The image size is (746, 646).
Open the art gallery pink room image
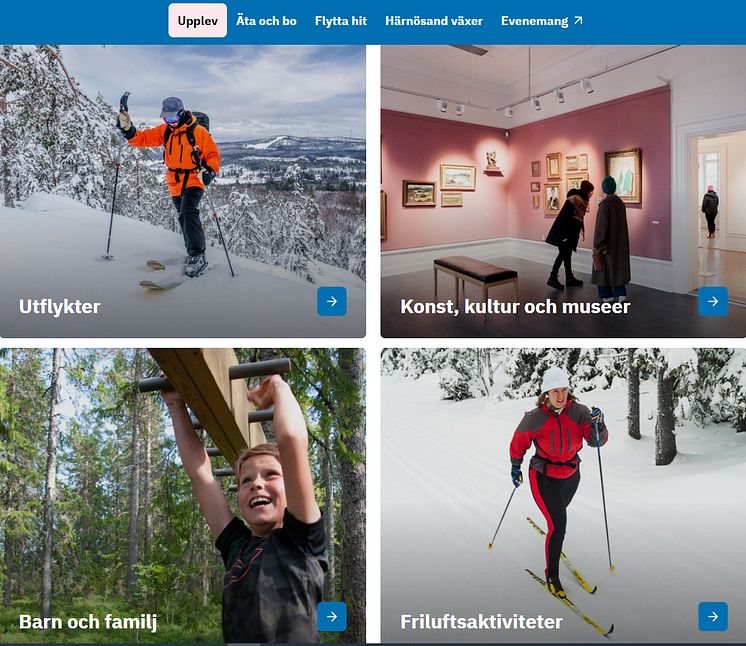click(x=563, y=191)
